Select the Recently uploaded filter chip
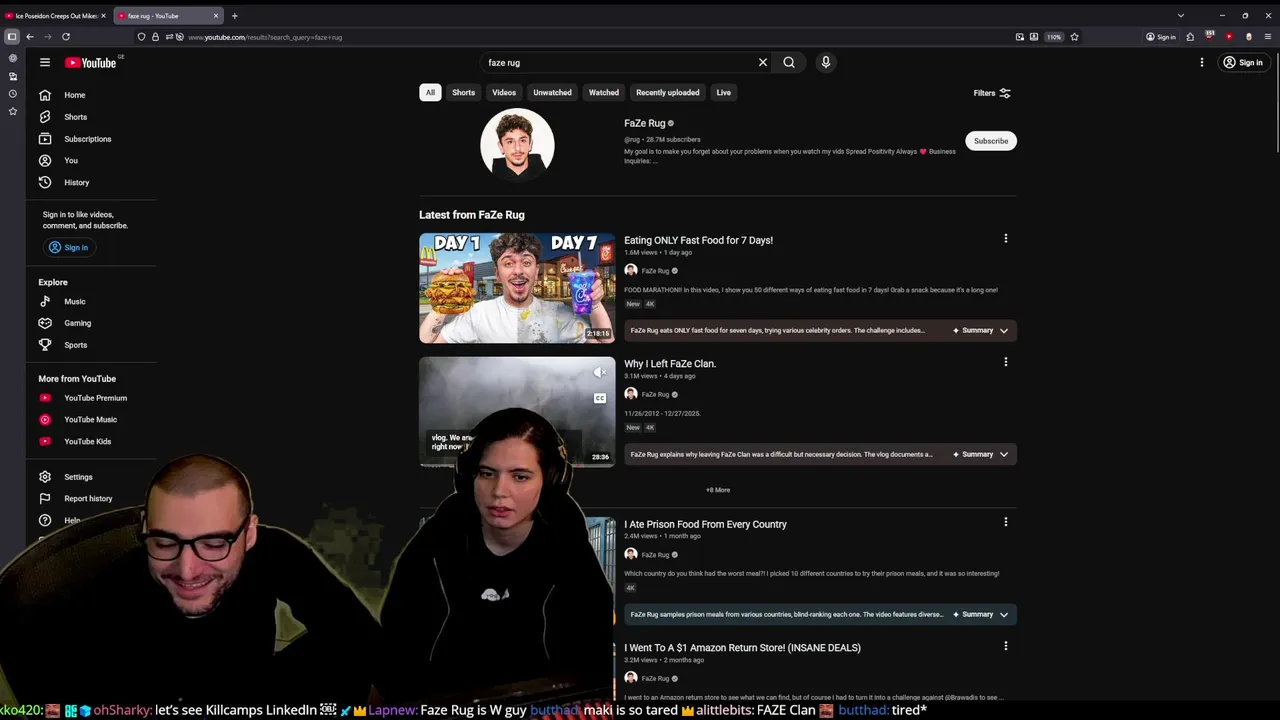Screen dimensions: 1280x720 [x=668, y=92]
